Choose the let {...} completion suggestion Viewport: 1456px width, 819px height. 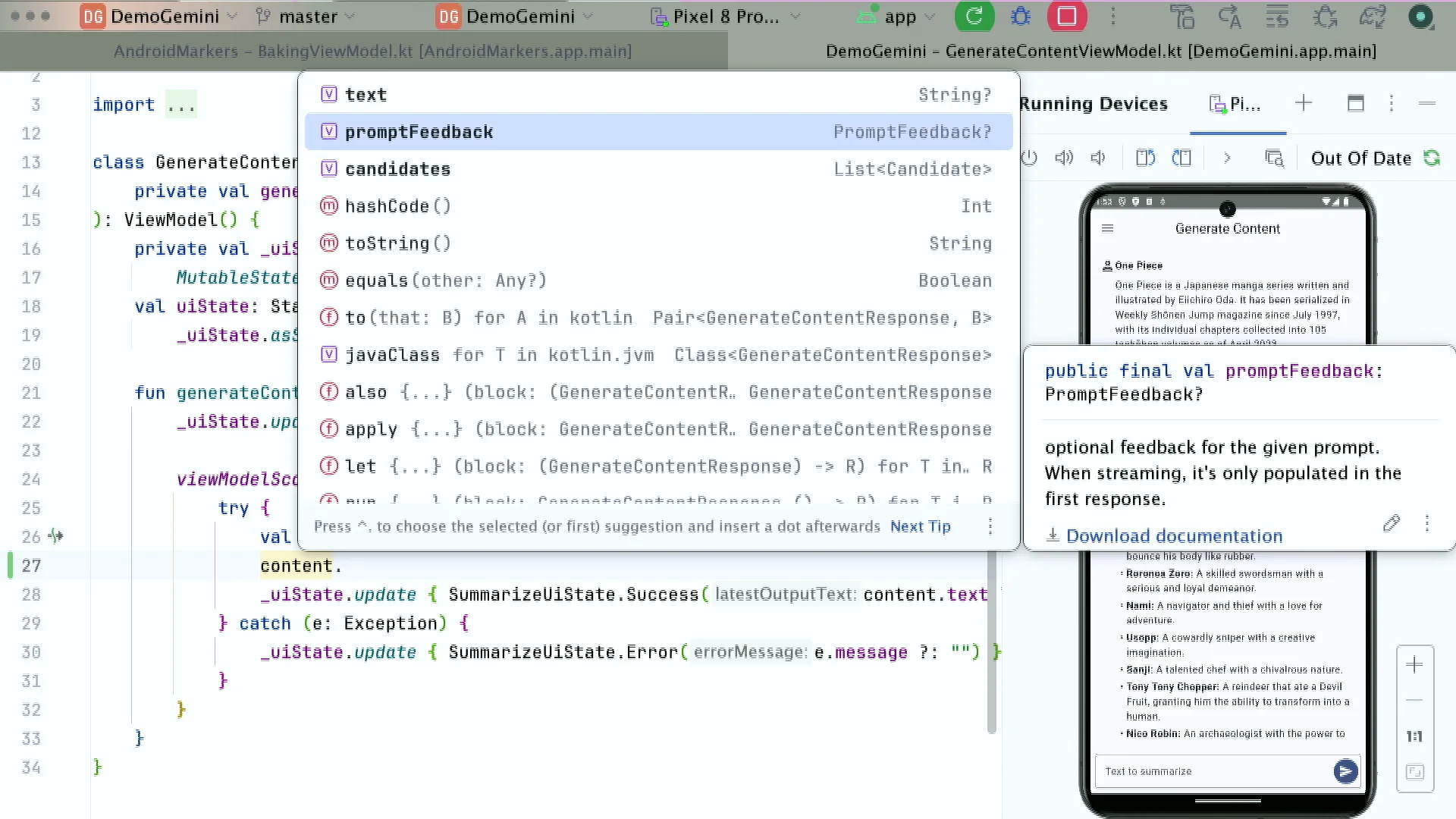tap(658, 466)
